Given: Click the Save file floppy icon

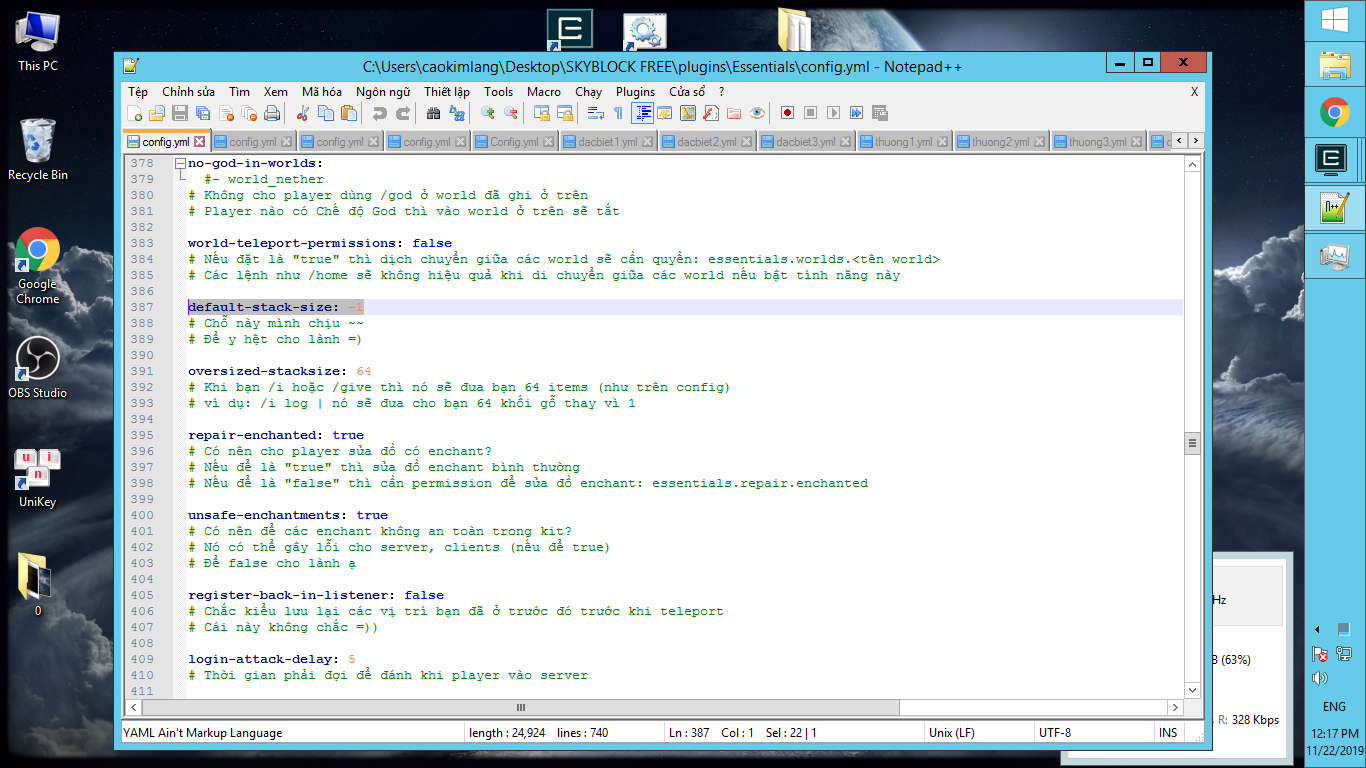Looking at the screenshot, I should pyautogui.click(x=180, y=113).
